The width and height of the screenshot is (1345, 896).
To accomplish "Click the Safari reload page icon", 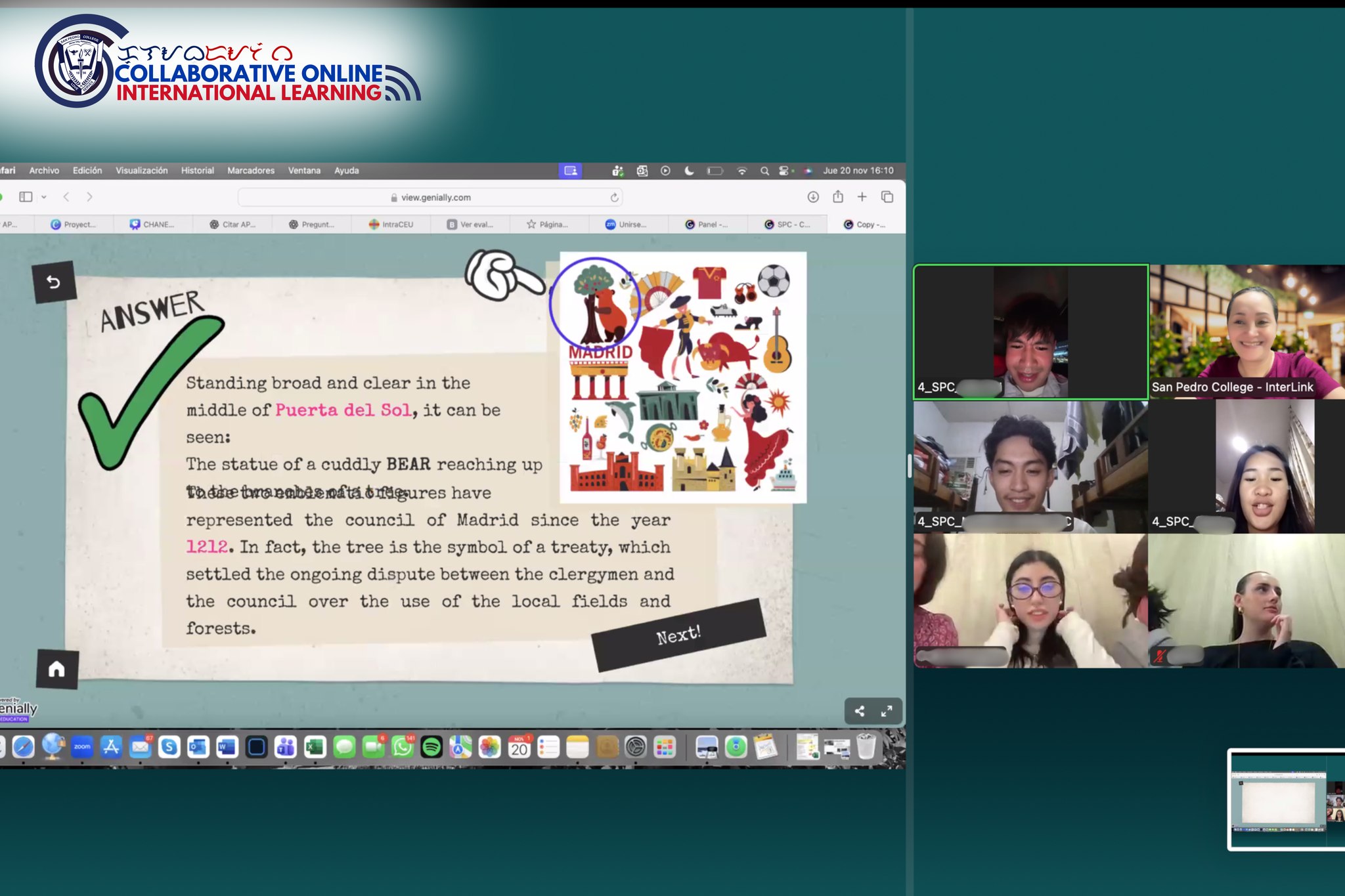I will point(614,198).
